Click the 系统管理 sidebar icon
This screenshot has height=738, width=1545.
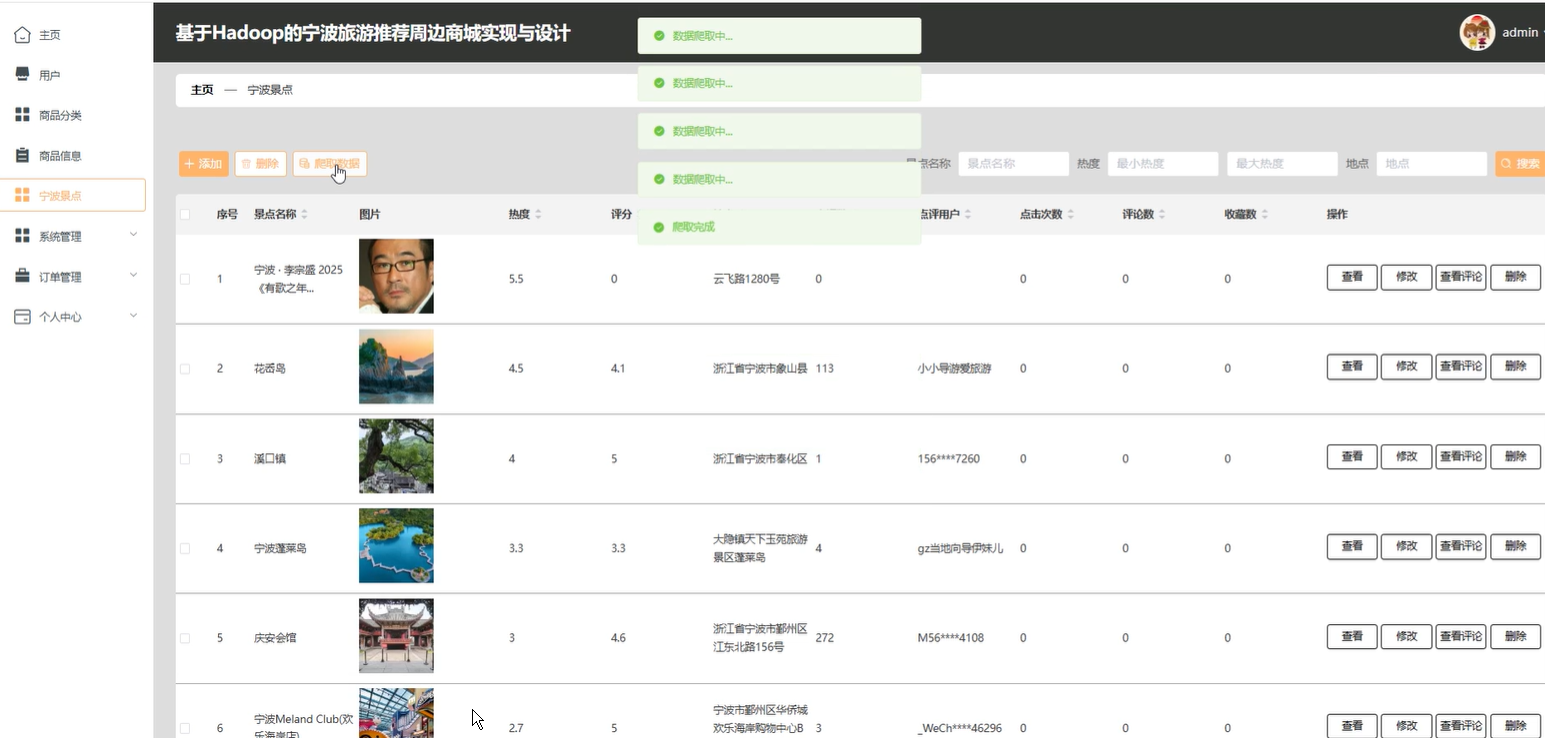(x=22, y=236)
